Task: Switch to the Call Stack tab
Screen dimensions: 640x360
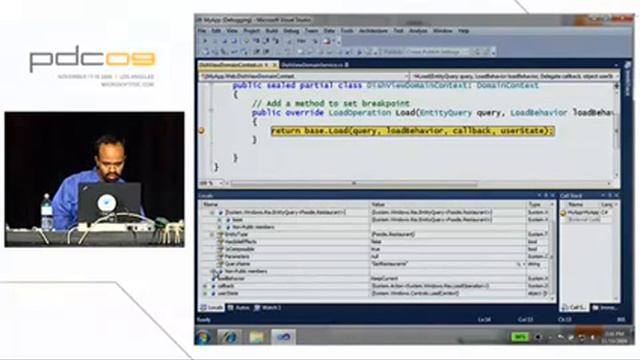Action: pos(574,307)
